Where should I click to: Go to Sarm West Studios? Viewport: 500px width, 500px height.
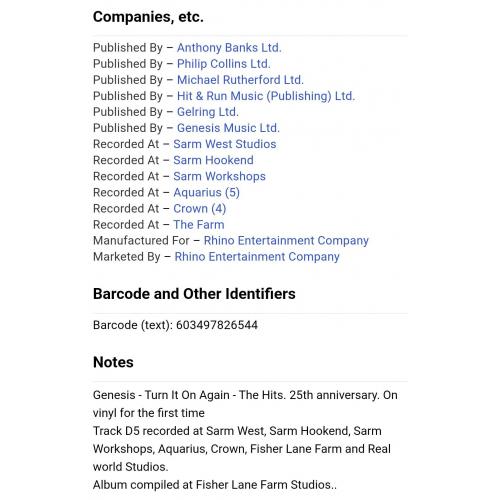point(225,144)
